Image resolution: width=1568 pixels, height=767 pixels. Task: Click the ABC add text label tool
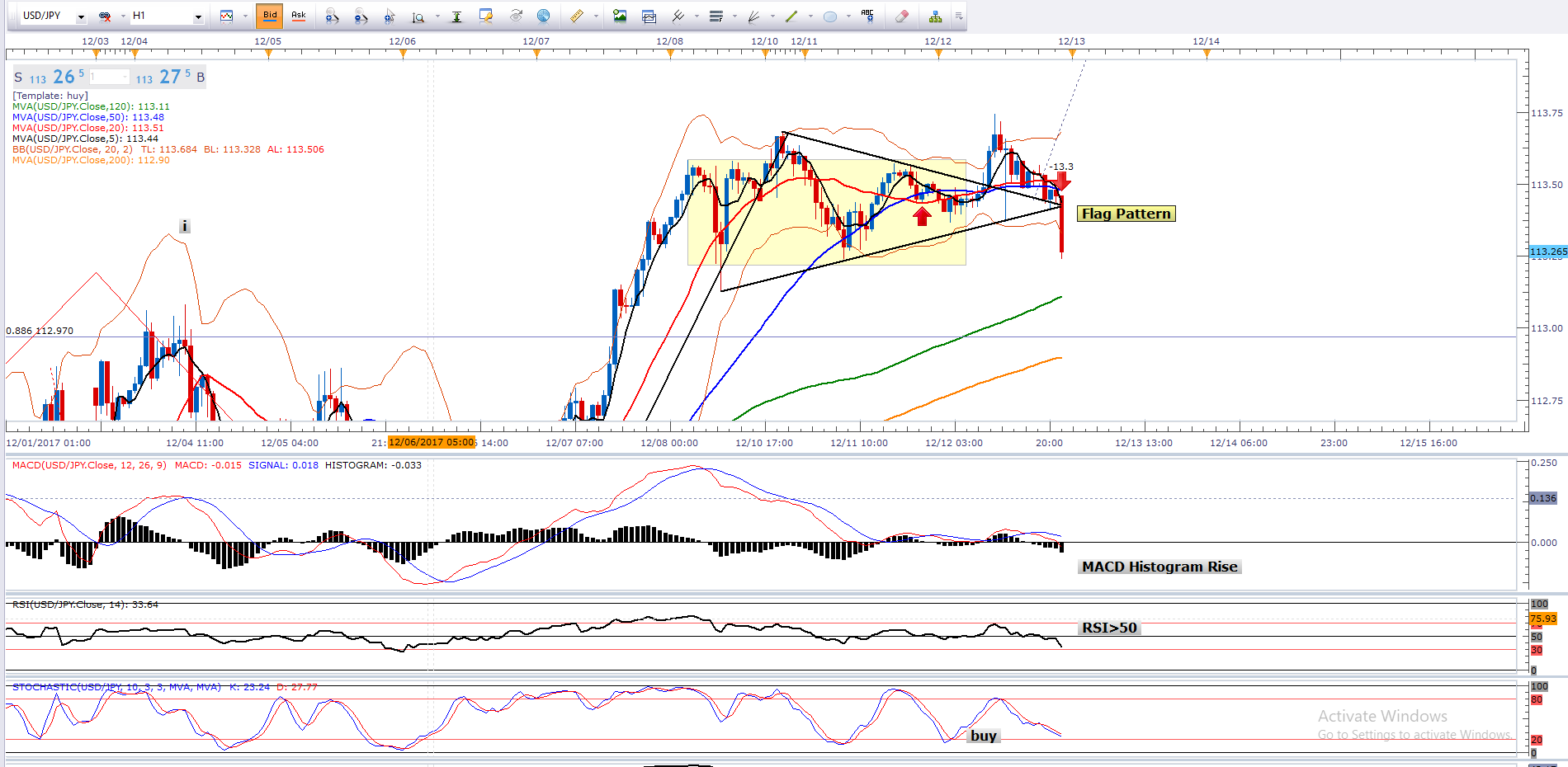pyautogui.click(x=867, y=16)
